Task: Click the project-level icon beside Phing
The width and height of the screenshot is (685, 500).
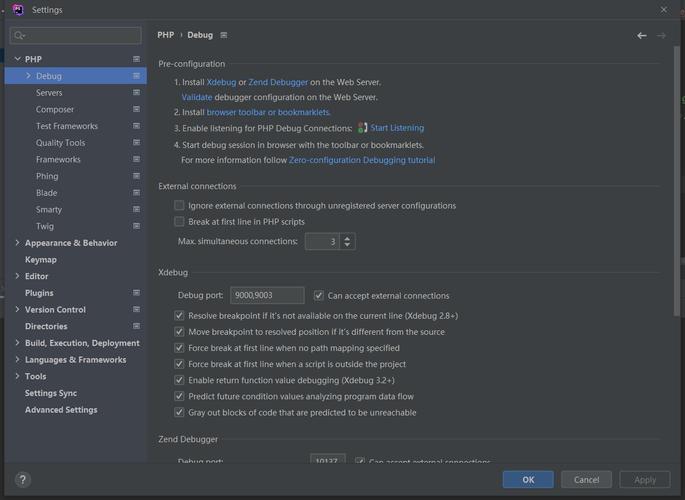Action: pos(136,176)
